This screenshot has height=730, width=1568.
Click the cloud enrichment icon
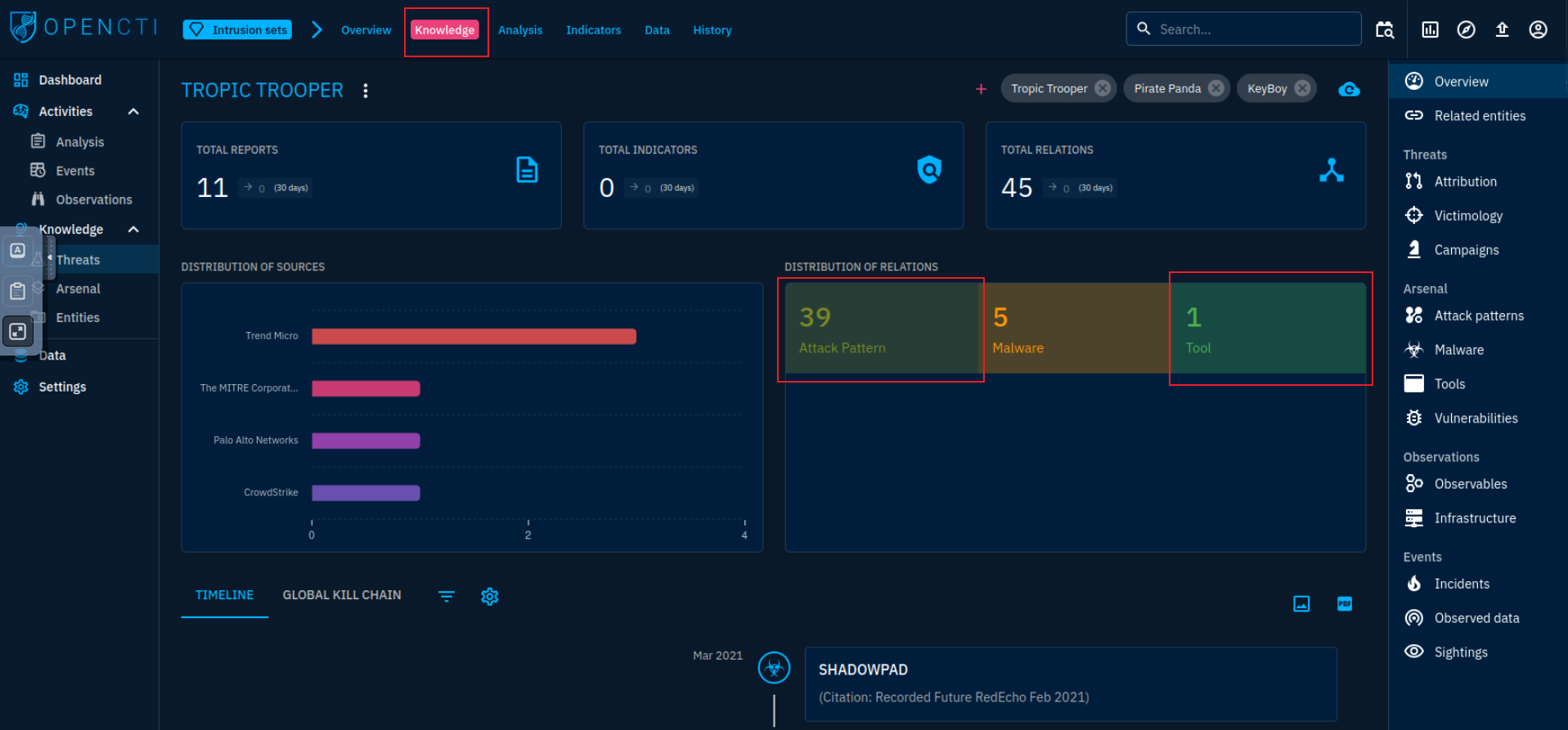point(1349,89)
